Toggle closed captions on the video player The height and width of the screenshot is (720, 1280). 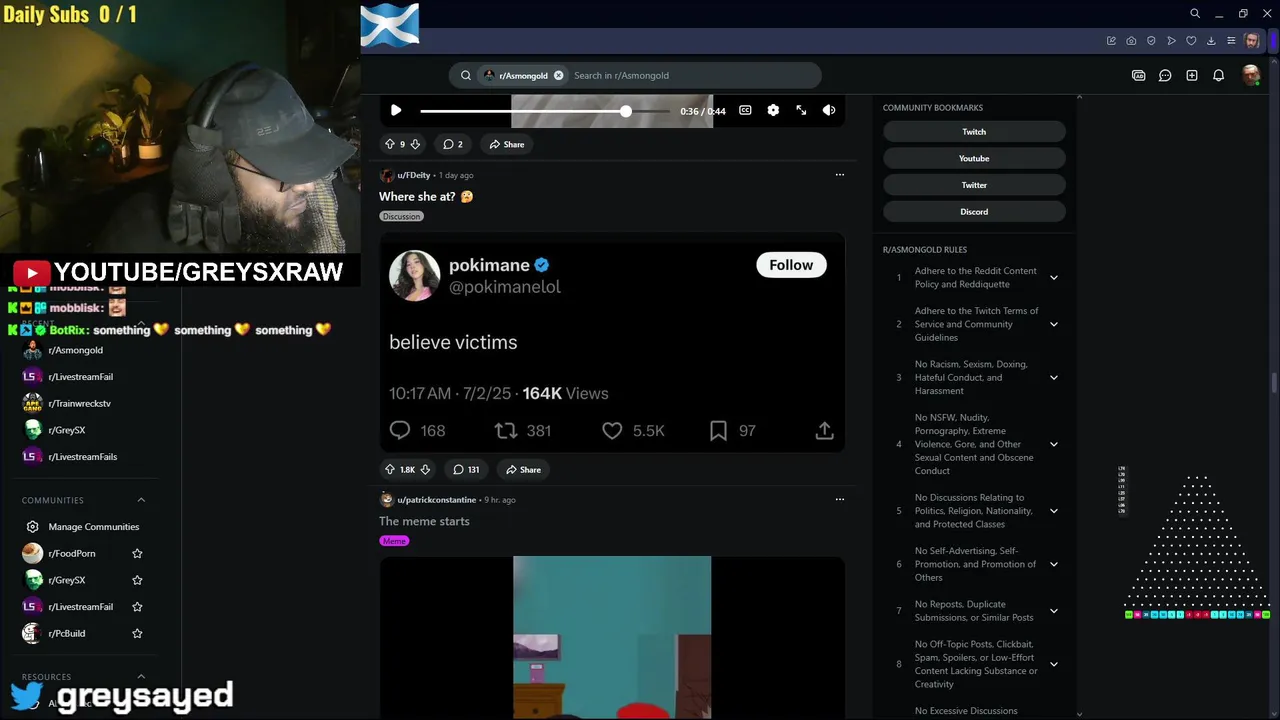[x=745, y=110]
